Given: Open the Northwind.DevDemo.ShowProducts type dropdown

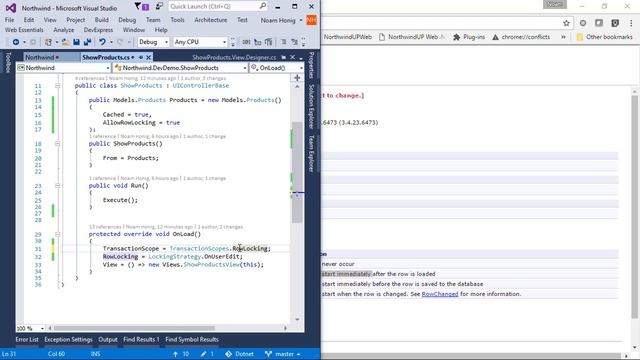Looking at the screenshot, I should tap(180, 68).
